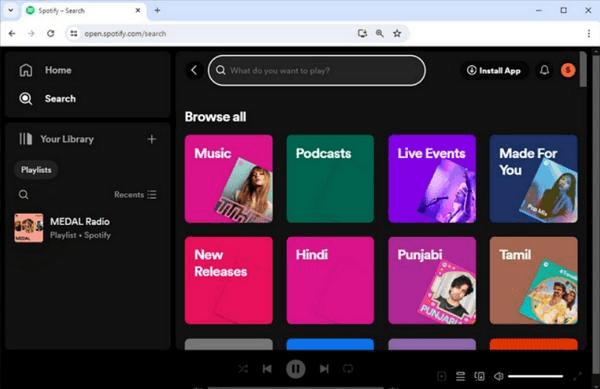The height and width of the screenshot is (389, 600).
Task: Open the Tamil category card
Action: point(533,280)
